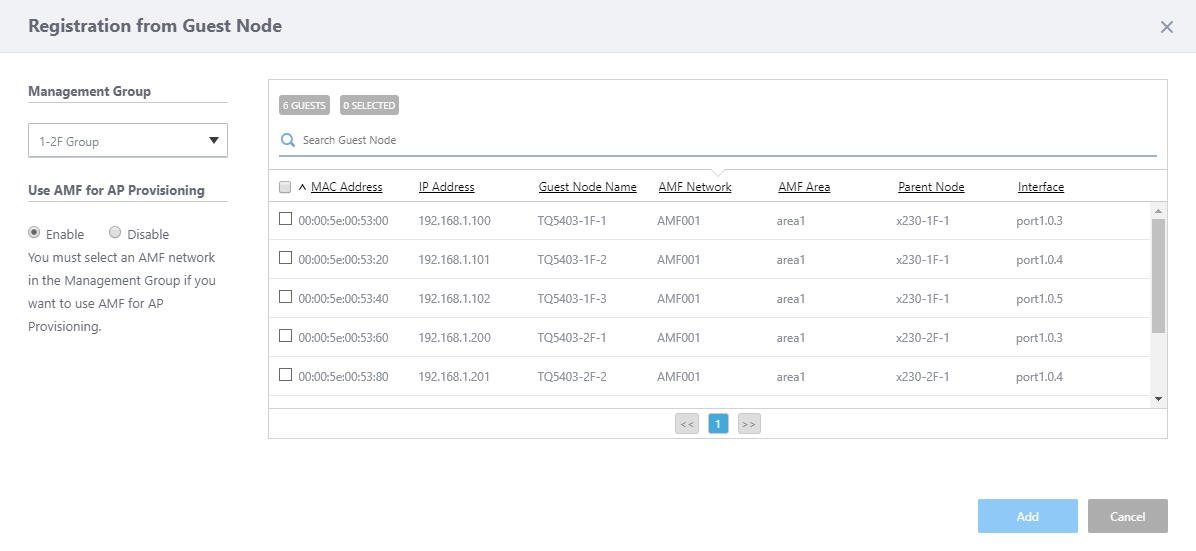Screen dimensions: 1196x551
Task: Sort by AMF Area column
Action: point(804,187)
